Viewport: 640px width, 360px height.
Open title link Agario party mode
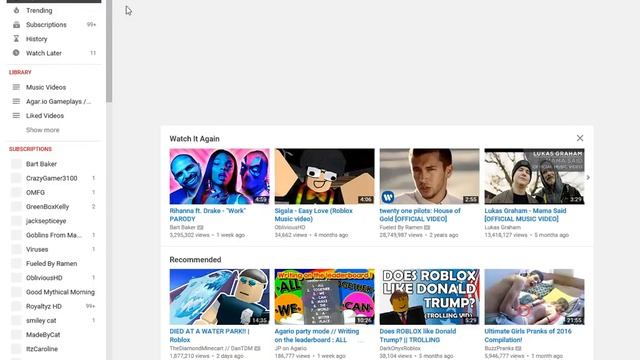coord(317,336)
